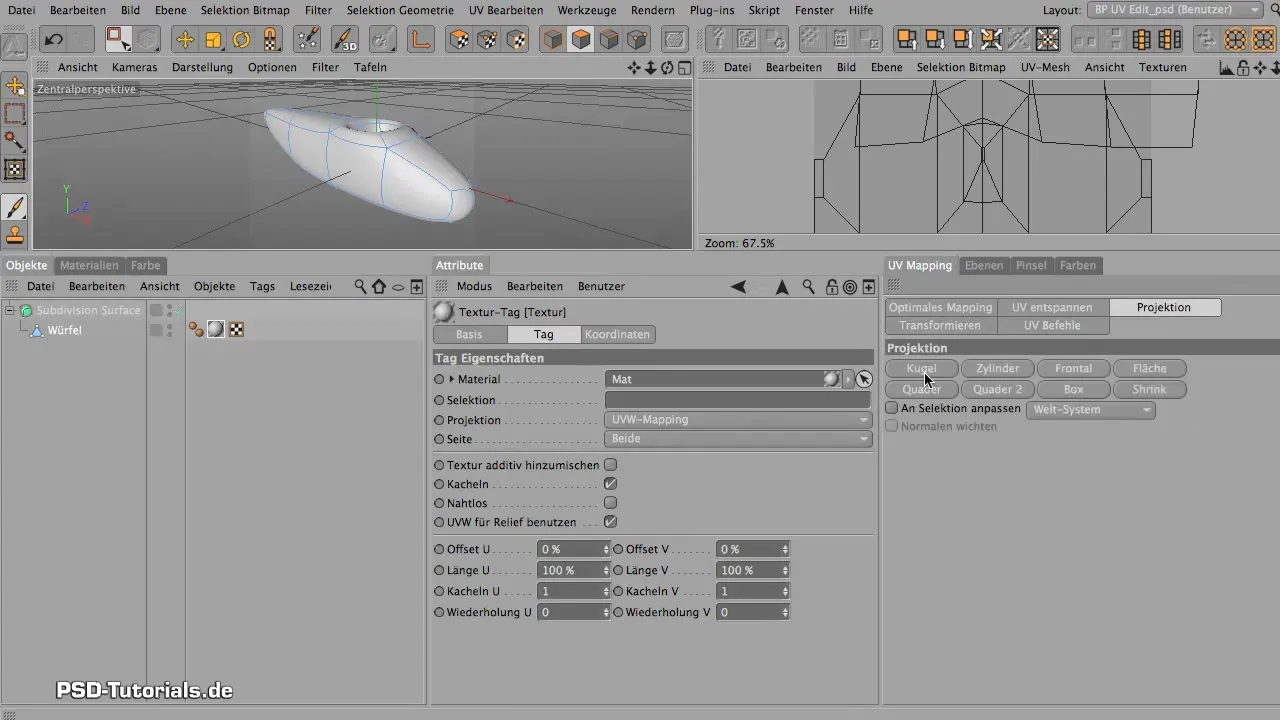Image resolution: width=1280 pixels, height=720 pixels.
Task: Click the Kugel projection button
Action: (x=921, y=369)
